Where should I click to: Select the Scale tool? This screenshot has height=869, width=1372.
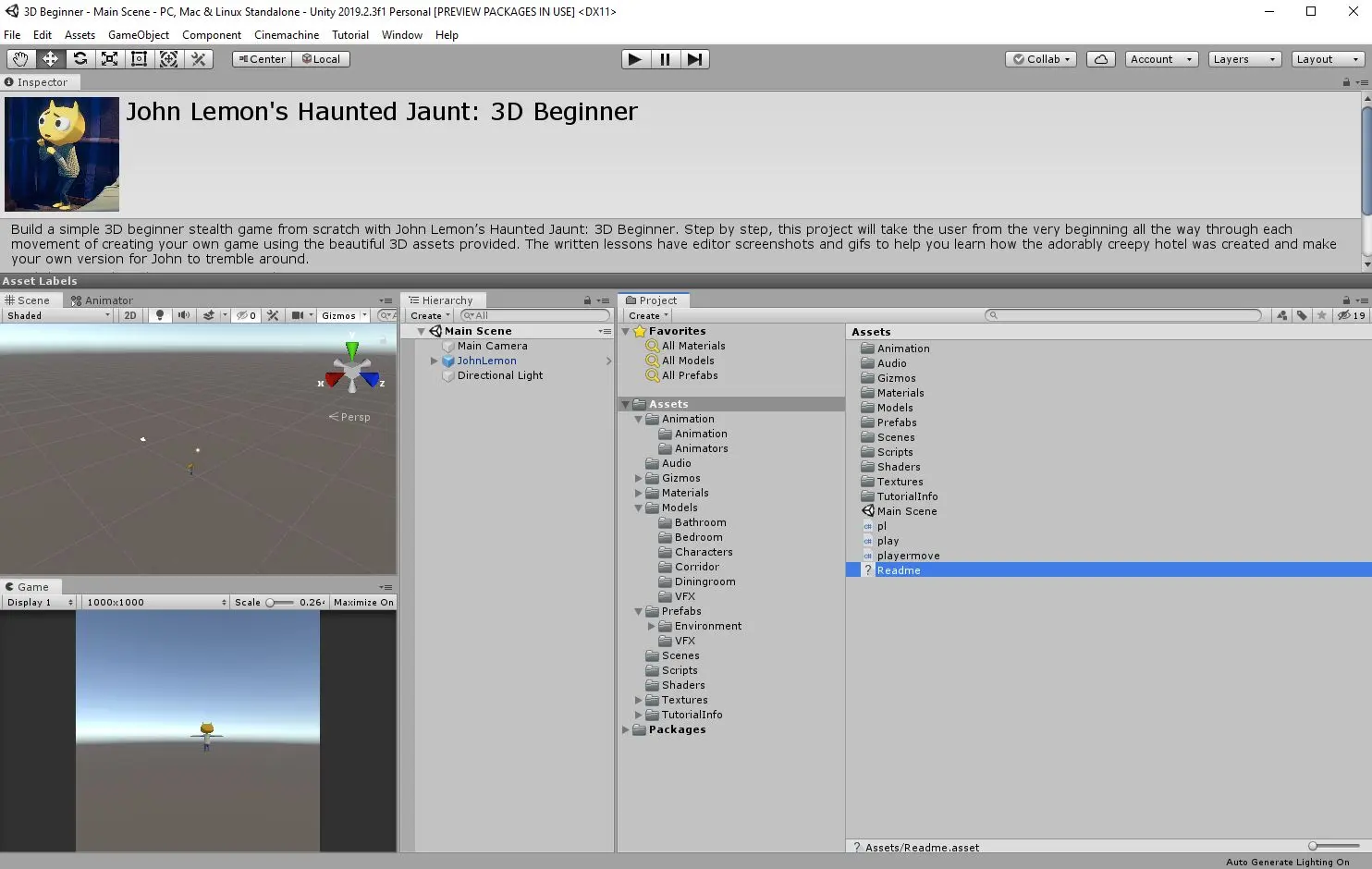(x=109, y=58)
